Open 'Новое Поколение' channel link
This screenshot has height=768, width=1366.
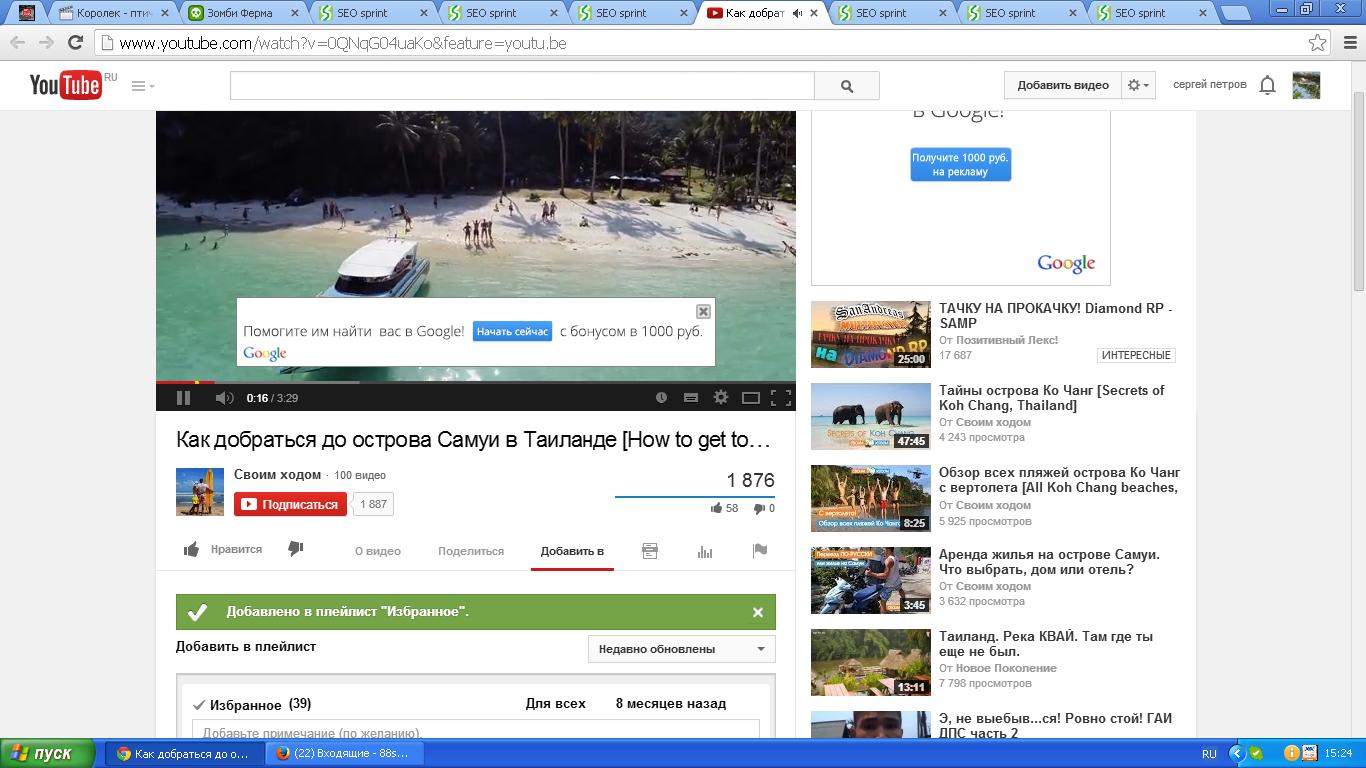(1006, 668)
